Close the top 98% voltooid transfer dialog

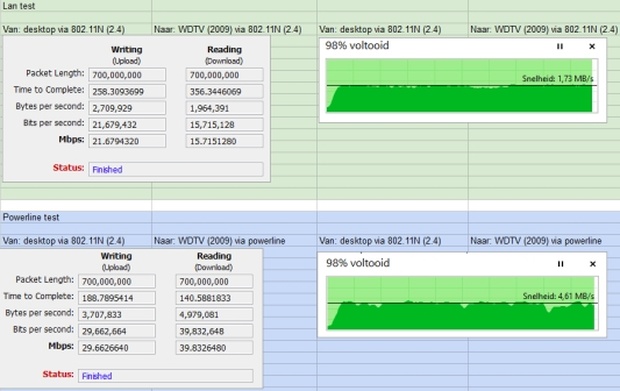(592, 47)
